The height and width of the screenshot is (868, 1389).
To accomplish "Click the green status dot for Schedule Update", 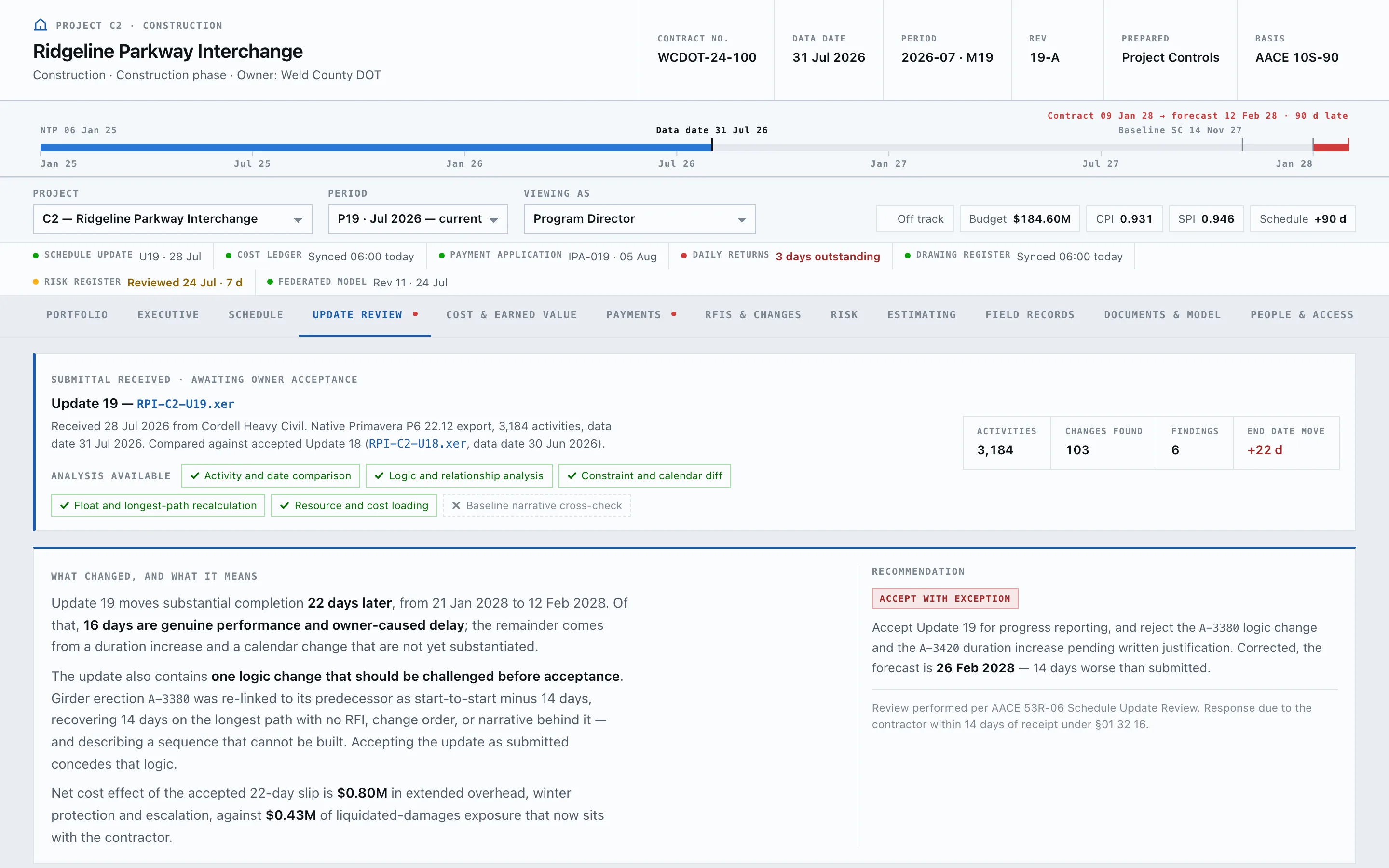I will coord(36,256).
